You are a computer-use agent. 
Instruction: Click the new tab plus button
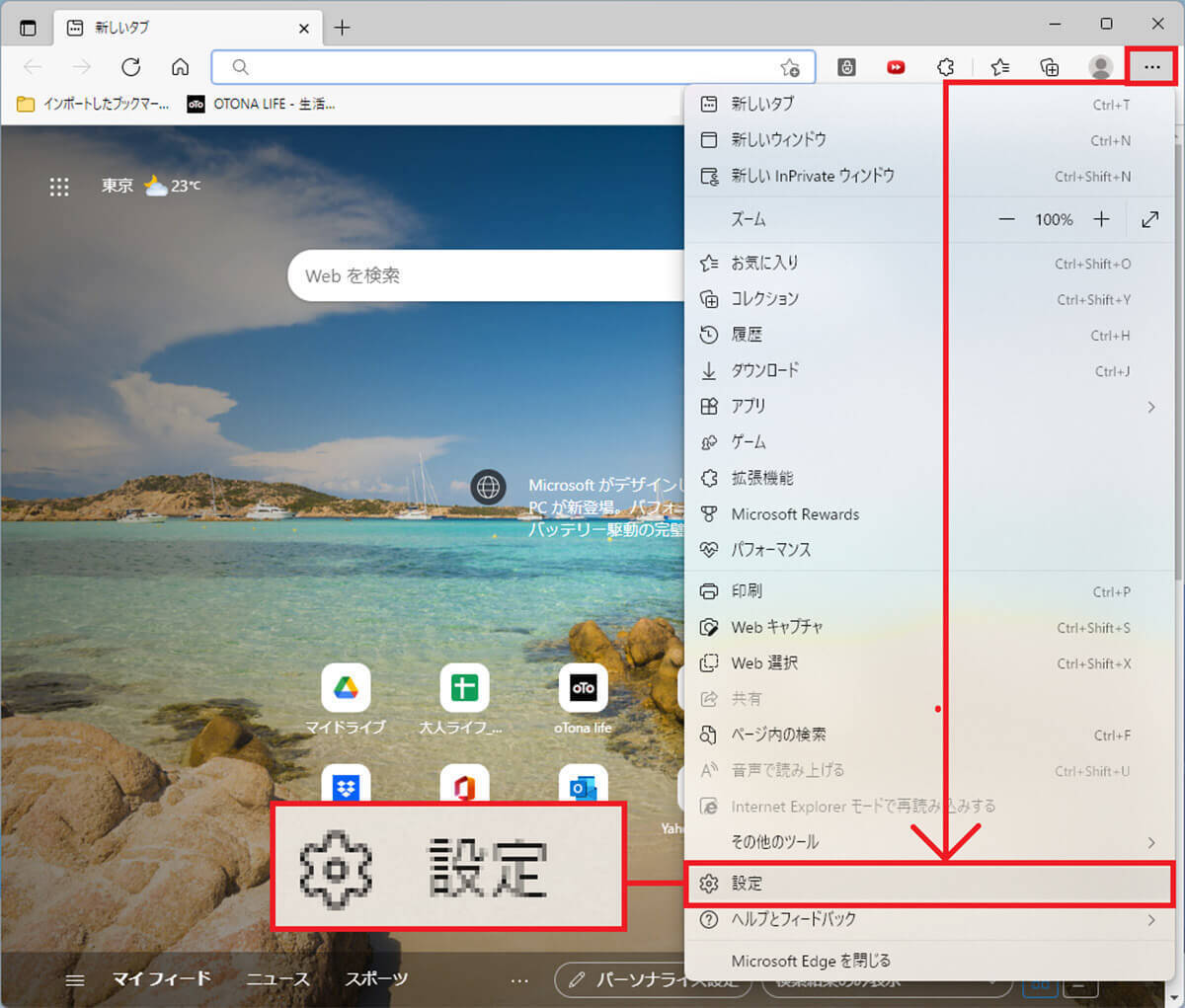point(342,28)
